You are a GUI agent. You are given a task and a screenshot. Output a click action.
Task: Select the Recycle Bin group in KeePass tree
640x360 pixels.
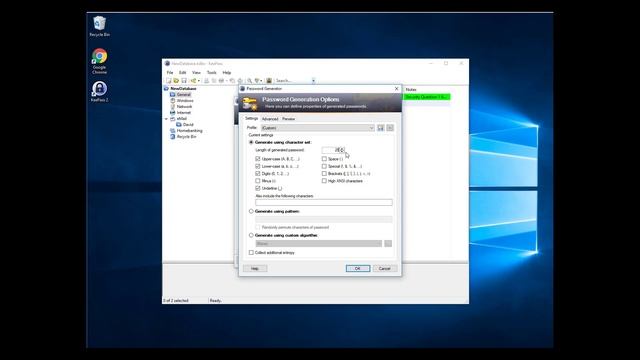click(187, 137)
